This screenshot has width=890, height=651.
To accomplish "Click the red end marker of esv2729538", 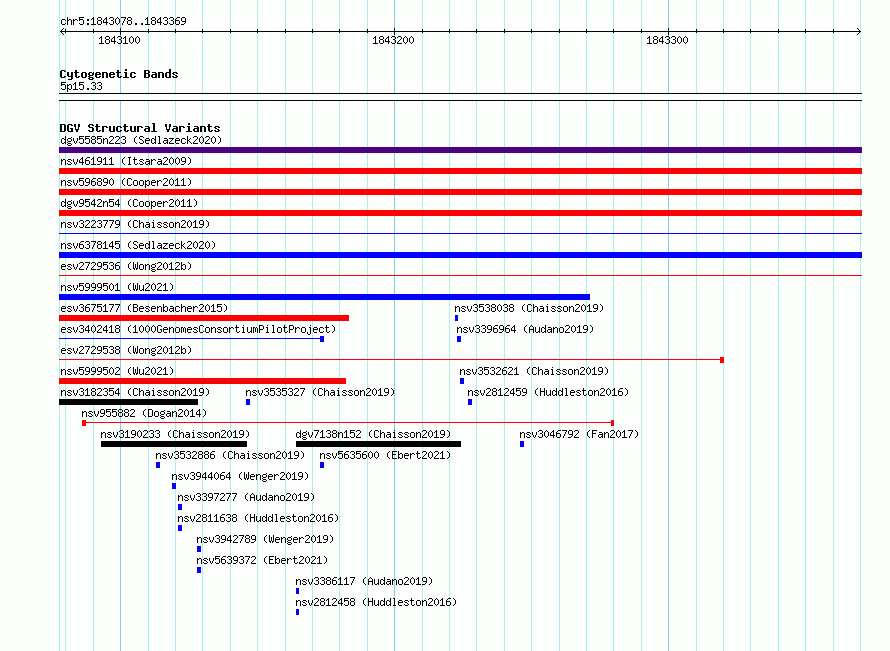I will click(x=722, y=360).
